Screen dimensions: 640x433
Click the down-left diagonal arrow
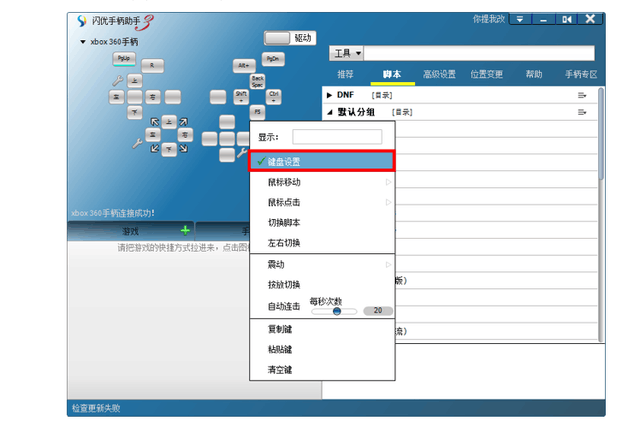click(155, 149)
